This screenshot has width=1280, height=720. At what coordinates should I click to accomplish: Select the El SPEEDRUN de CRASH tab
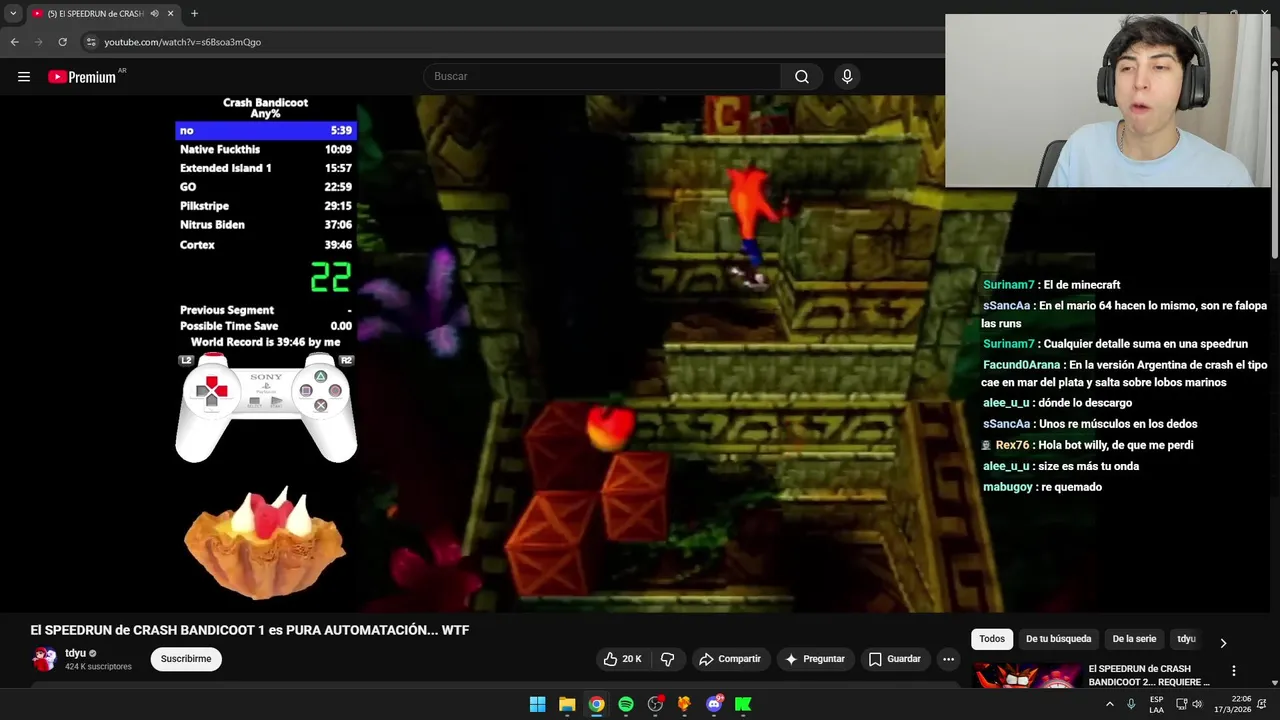(x=95, y=14)
